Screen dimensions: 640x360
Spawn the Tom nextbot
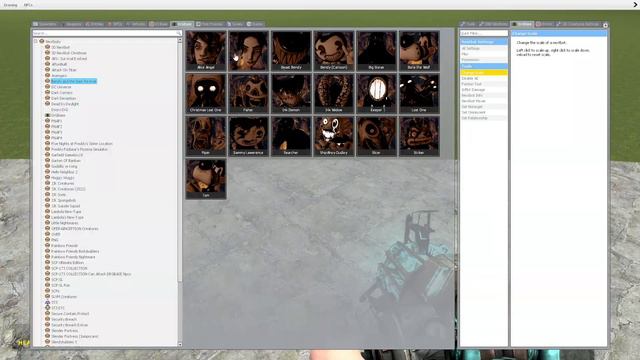(206, 179)
